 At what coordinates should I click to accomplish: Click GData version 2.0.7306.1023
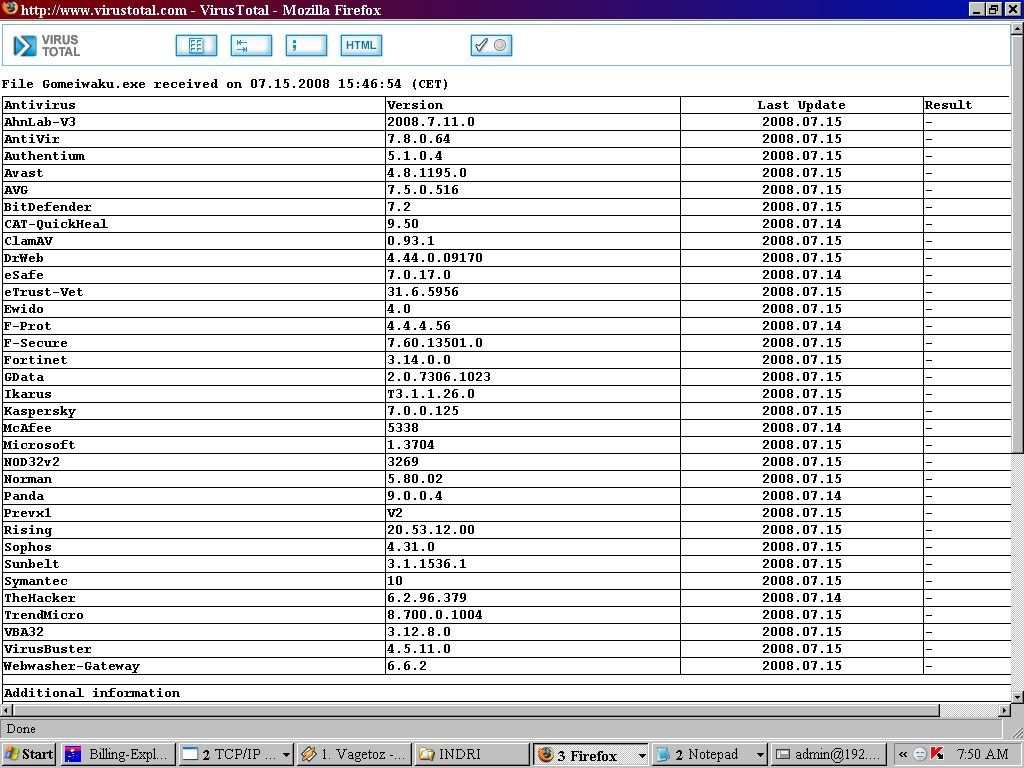439,377
